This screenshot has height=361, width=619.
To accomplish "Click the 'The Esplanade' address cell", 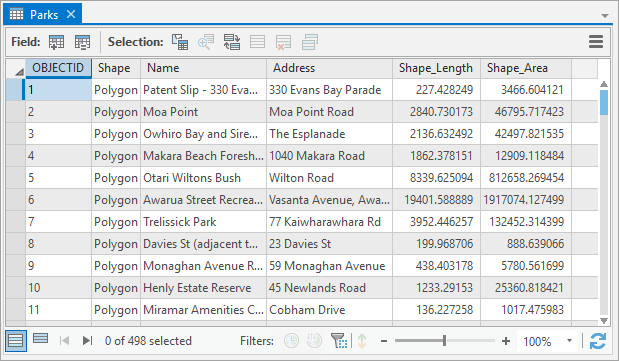I will (329, 134).
